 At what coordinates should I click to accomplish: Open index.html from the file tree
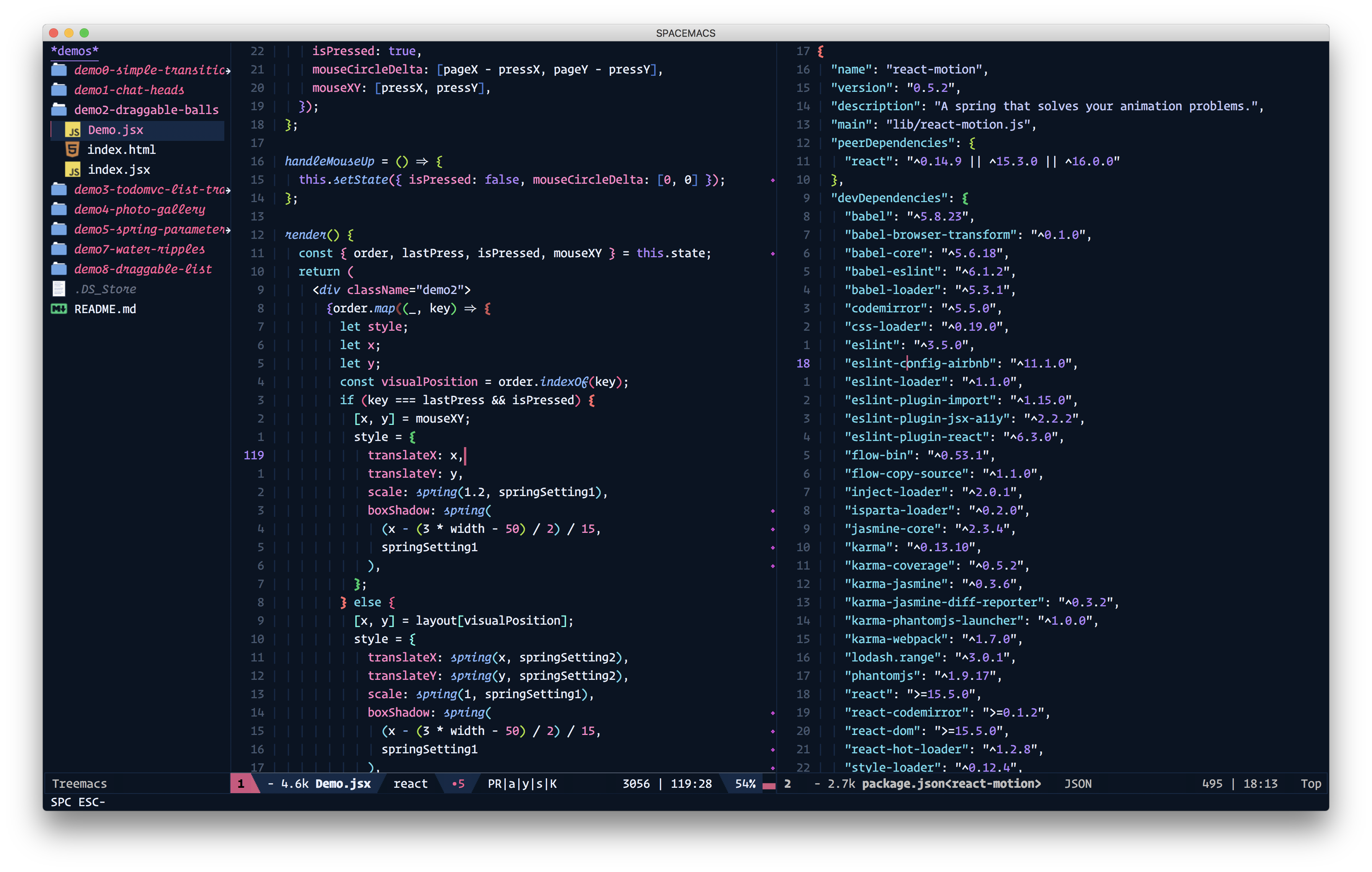point(121,150)
